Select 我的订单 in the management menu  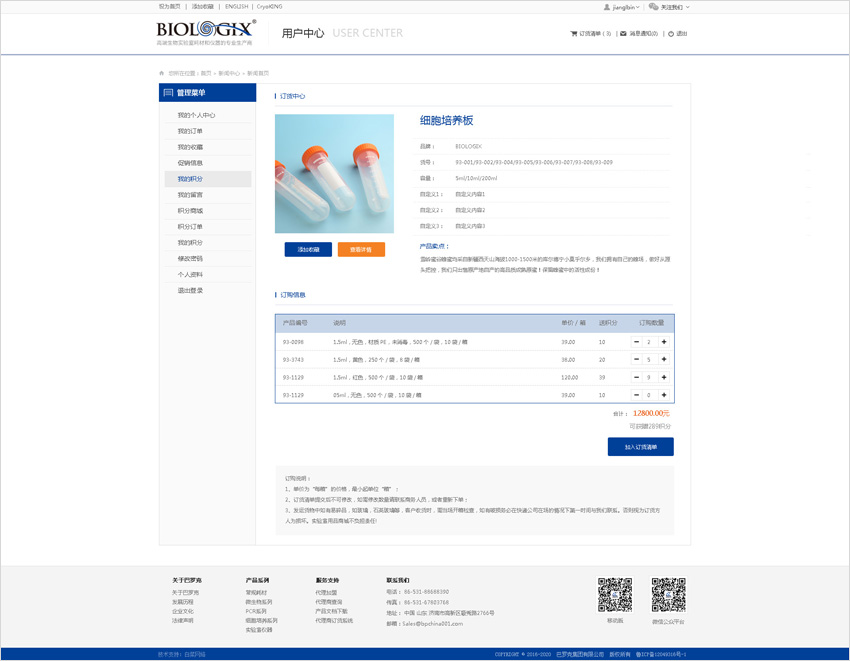coord(190,131)
